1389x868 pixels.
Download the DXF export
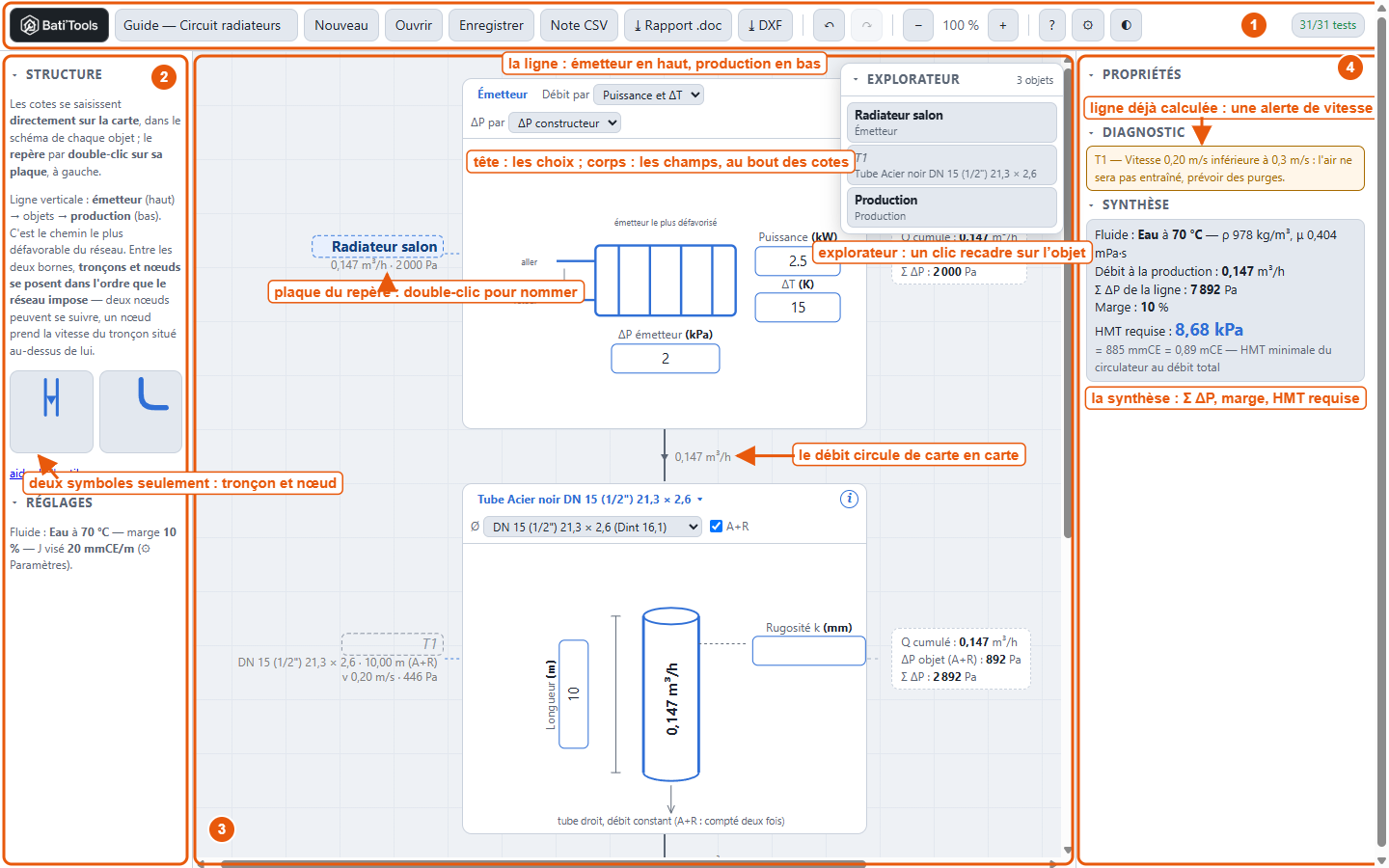point(766,25)
